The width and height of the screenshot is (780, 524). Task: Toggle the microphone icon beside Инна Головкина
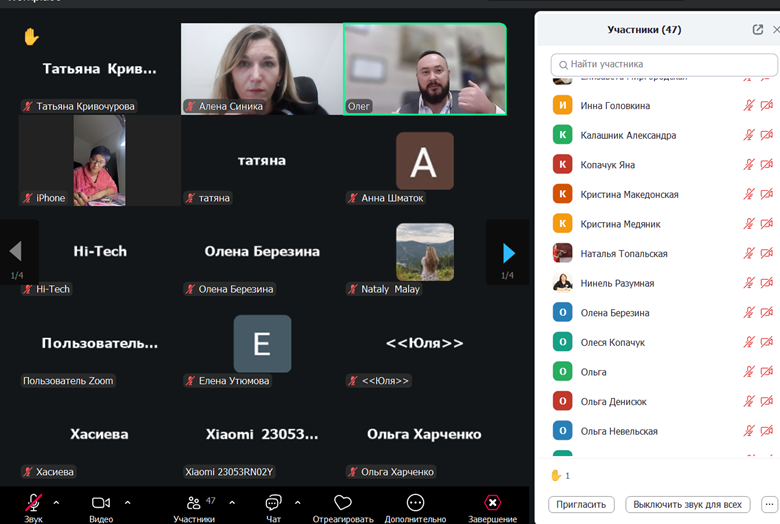point(749,106)
